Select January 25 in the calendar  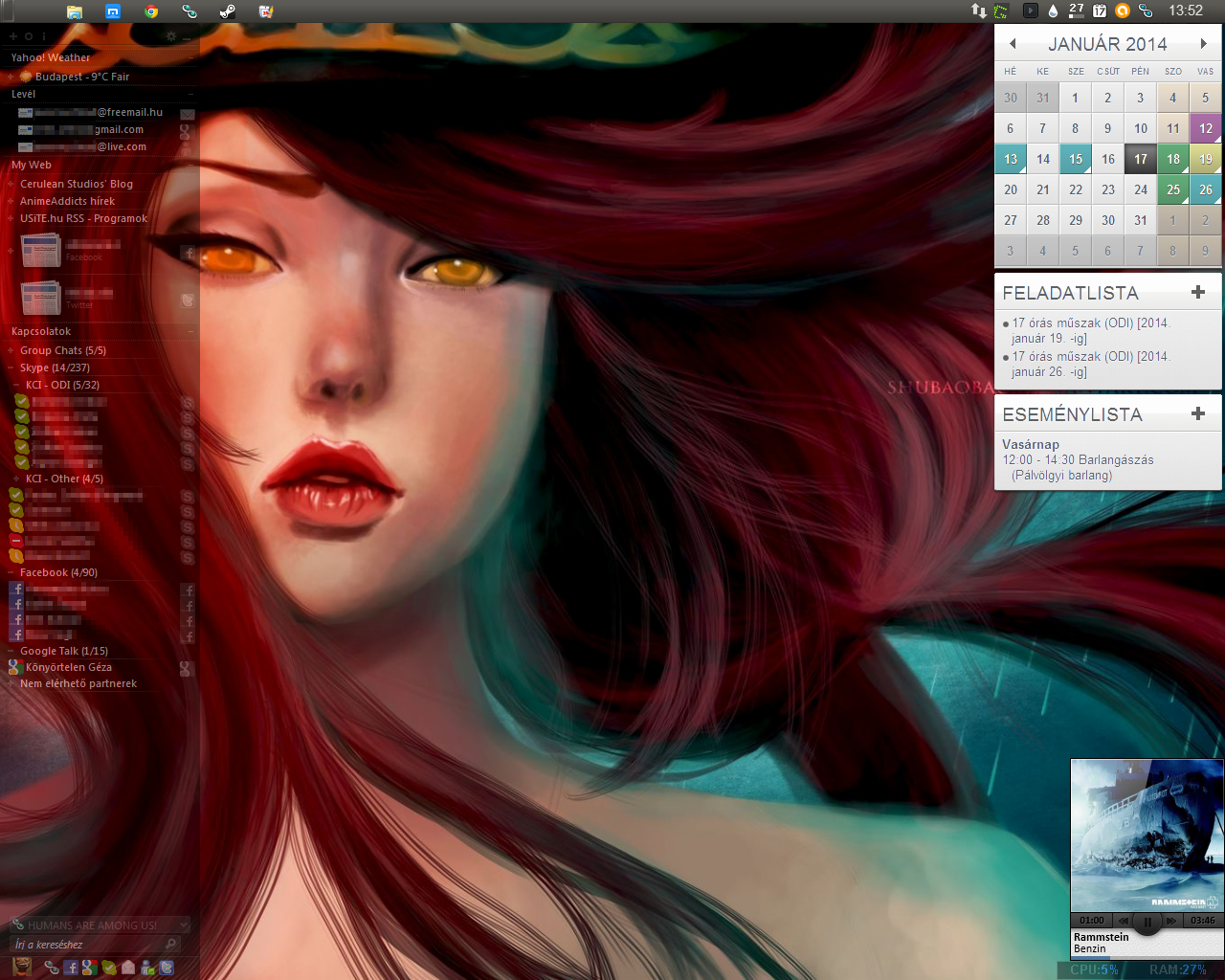coord(1173,189)
